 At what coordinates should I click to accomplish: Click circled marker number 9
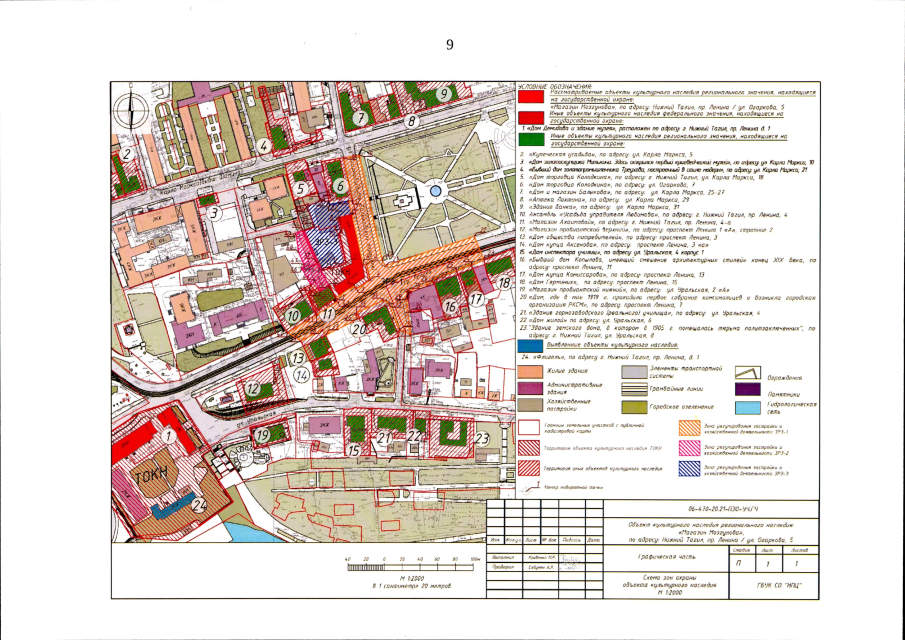point(441,93)
